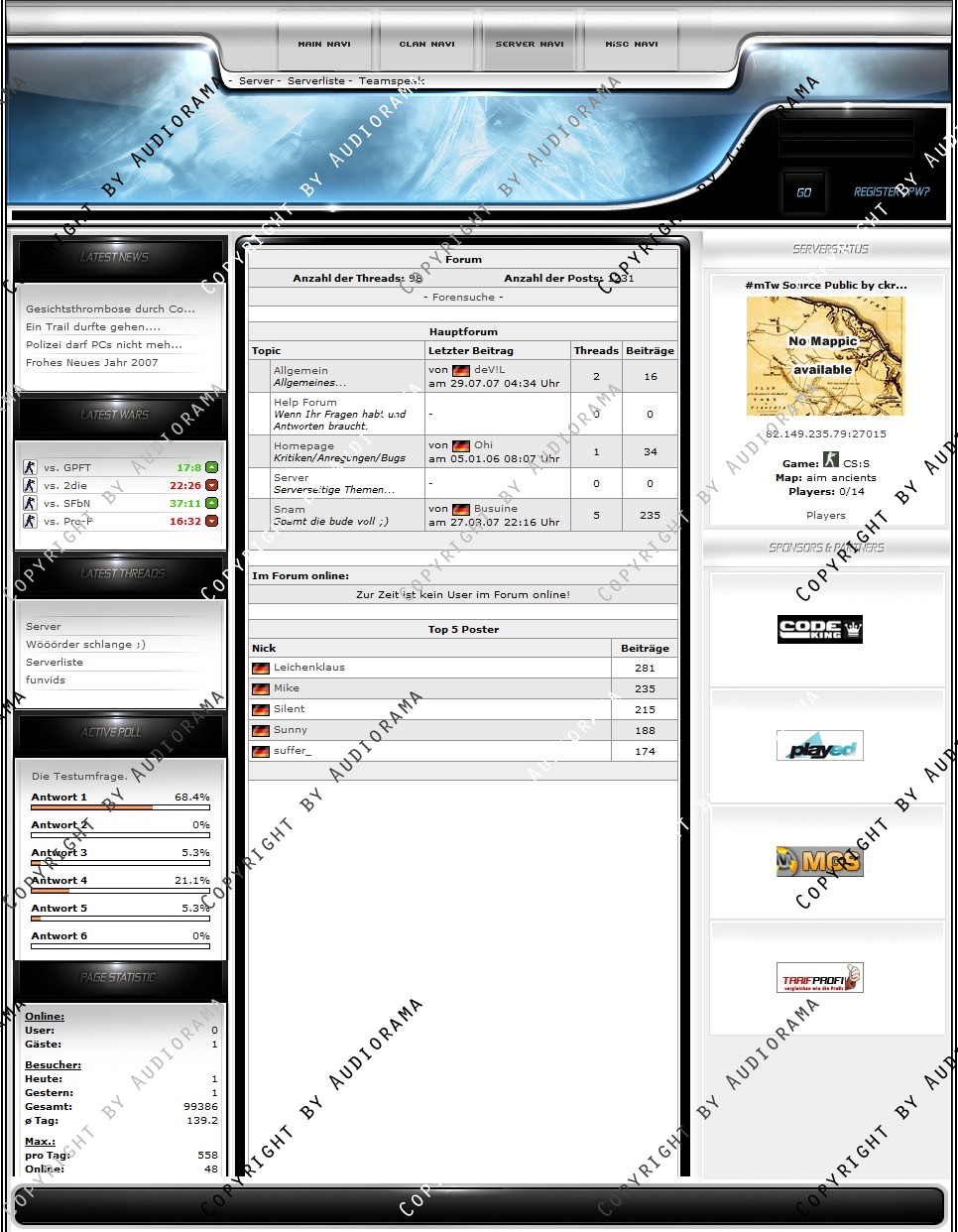Open the Clan Navi menu tab
Image resolution: width=958 pixels, height=1232 pixels.
[x=426, y=44]
